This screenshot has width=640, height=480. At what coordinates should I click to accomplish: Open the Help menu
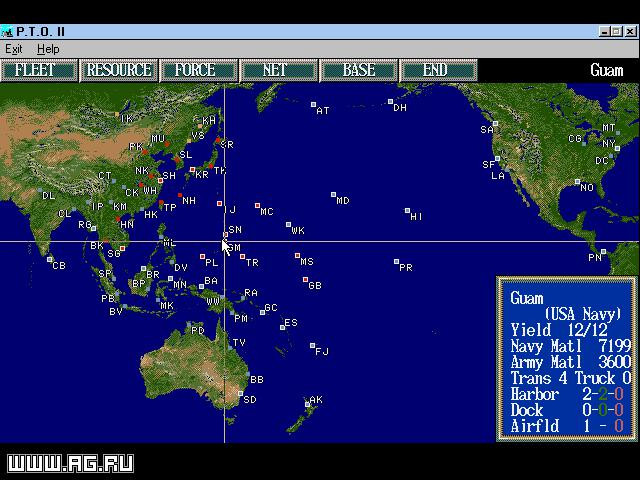48,49
